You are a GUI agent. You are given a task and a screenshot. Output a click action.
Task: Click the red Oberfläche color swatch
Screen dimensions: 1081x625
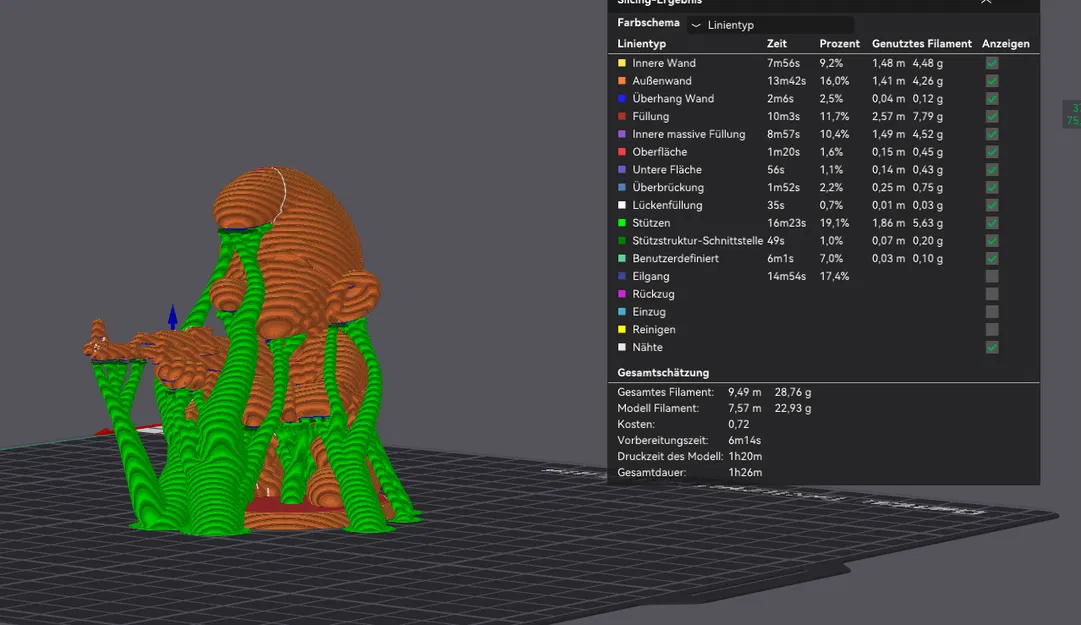tap(622, 152)
